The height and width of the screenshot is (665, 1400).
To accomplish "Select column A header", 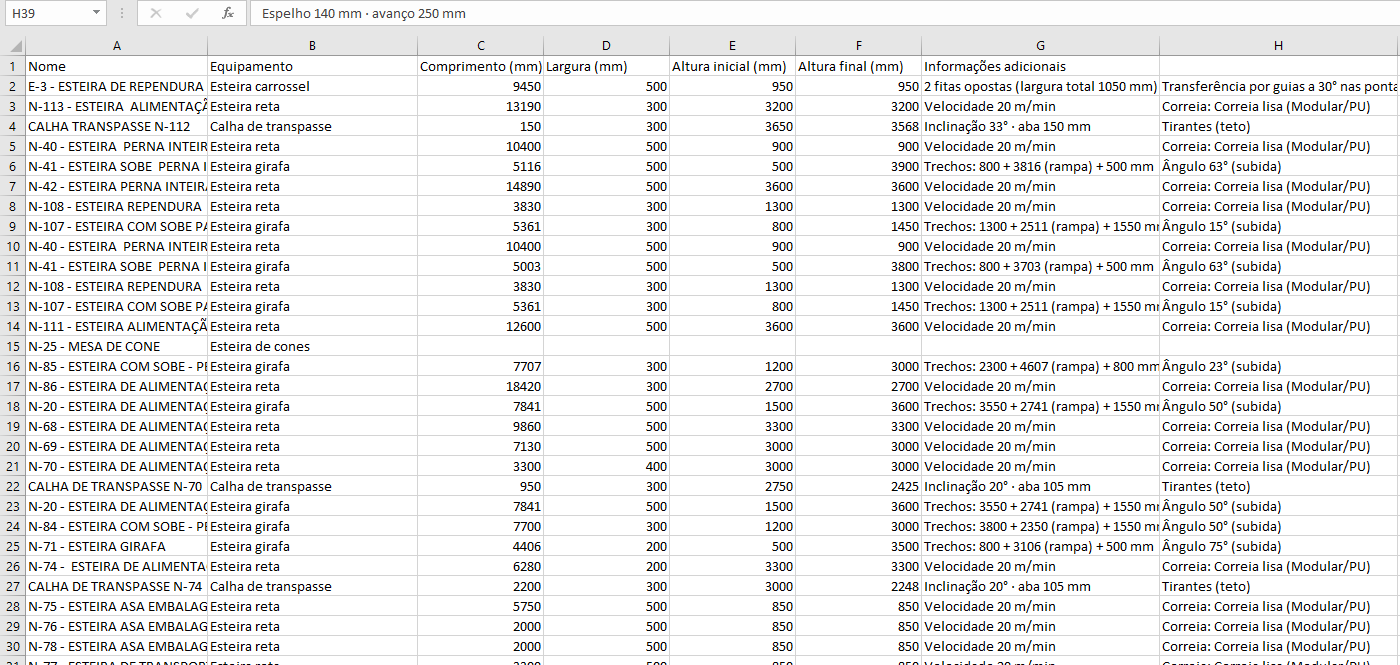I will coord(117,46).
